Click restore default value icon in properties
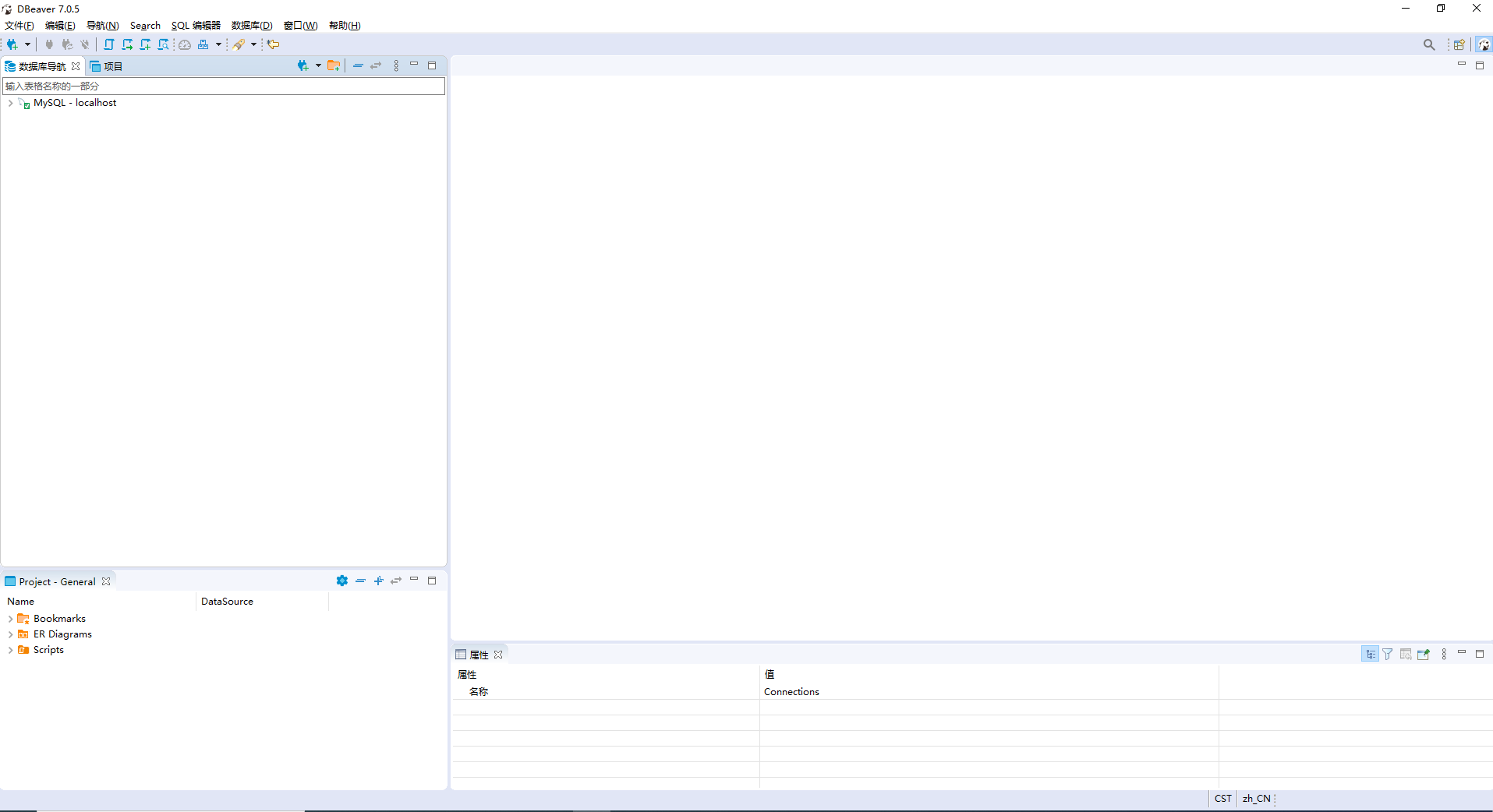 [1406, 654]
